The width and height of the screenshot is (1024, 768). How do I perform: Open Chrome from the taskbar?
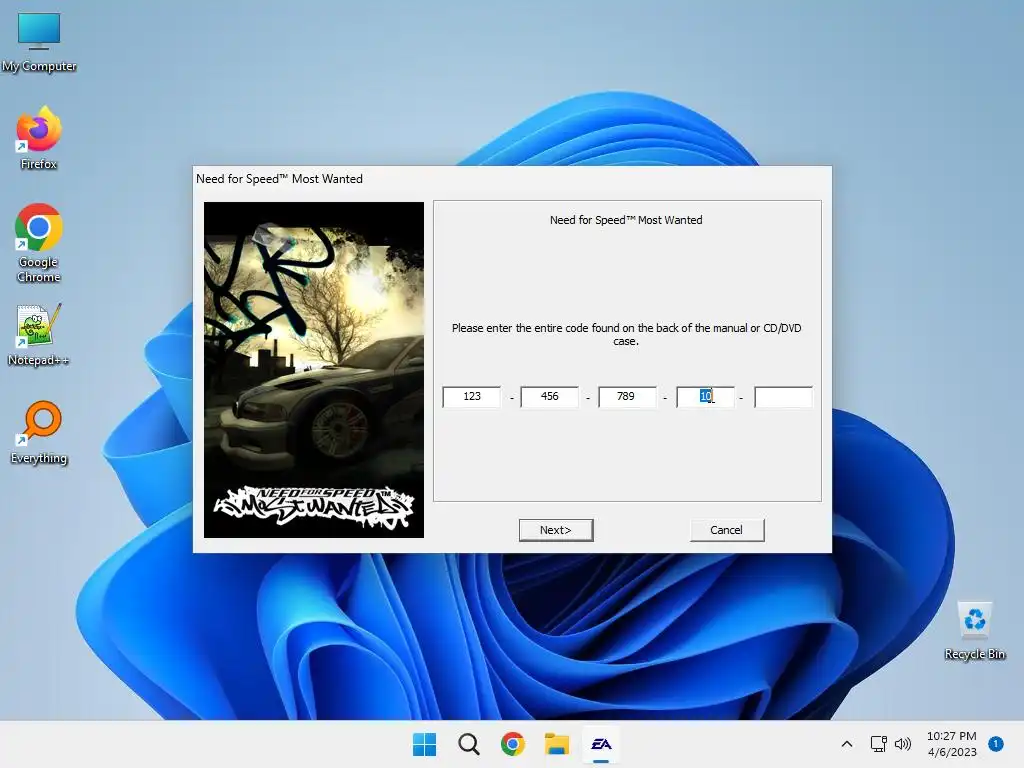513,744
